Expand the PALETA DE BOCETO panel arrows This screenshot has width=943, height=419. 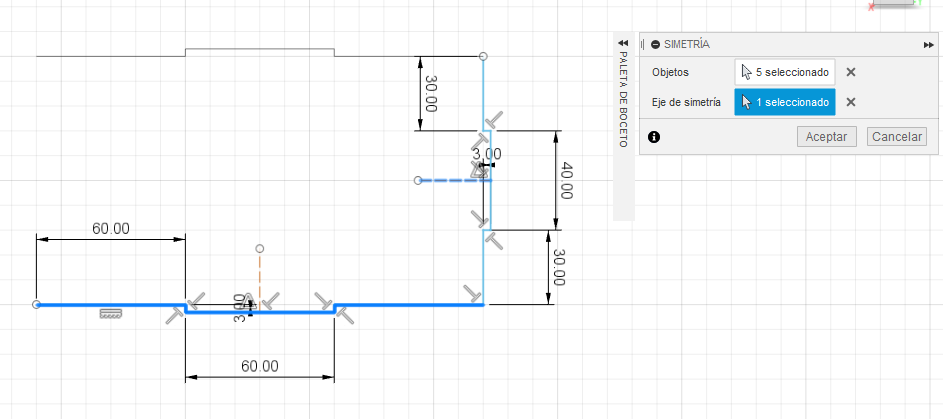point(623,43)
